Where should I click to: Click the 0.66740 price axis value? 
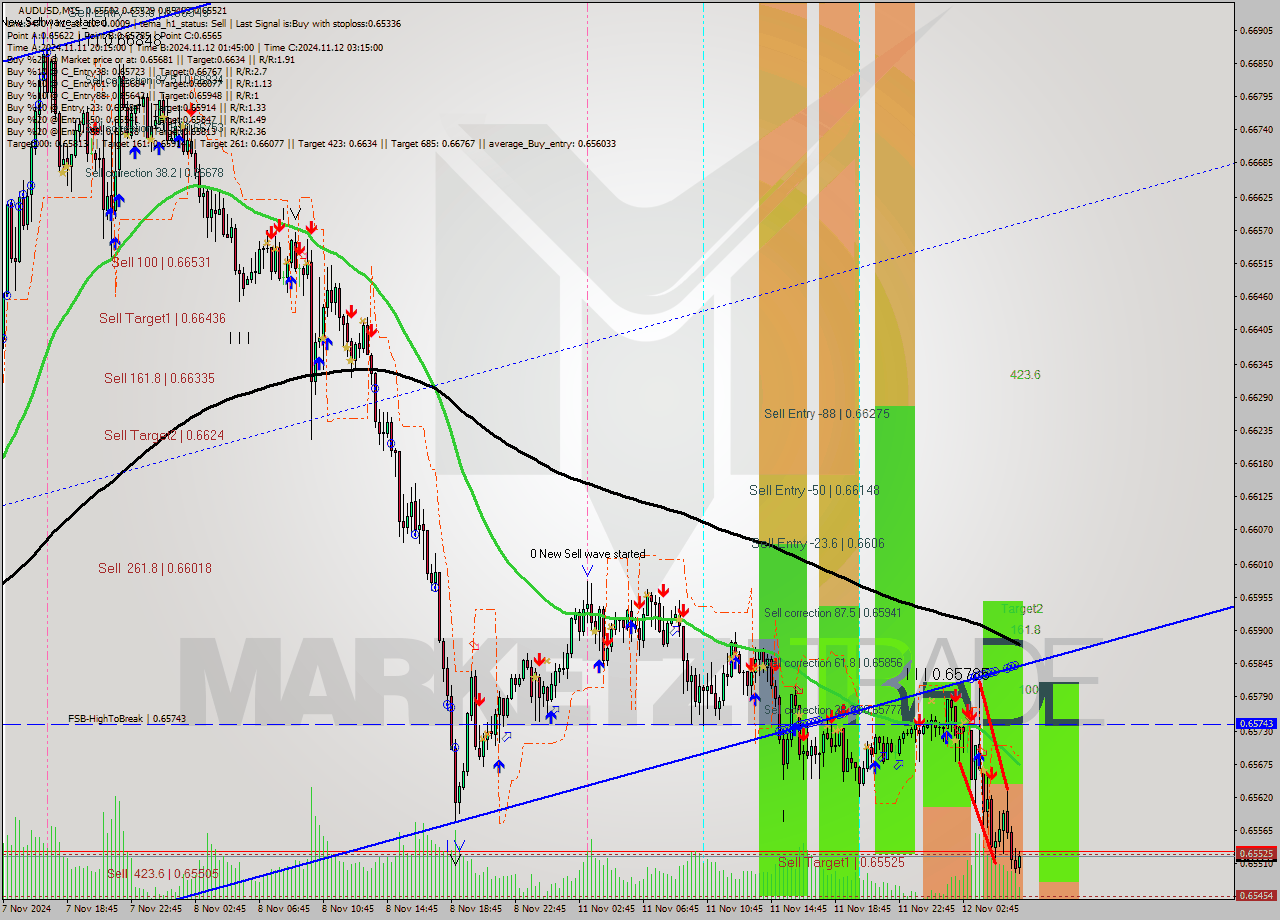(1256, 129)
